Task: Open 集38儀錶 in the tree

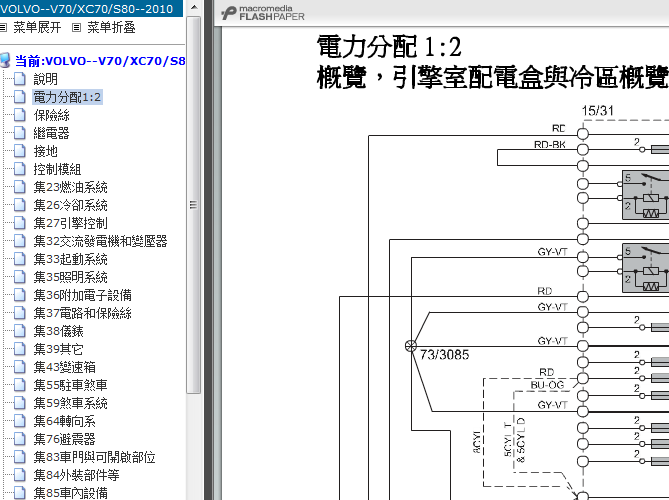Action: (58, 331)
